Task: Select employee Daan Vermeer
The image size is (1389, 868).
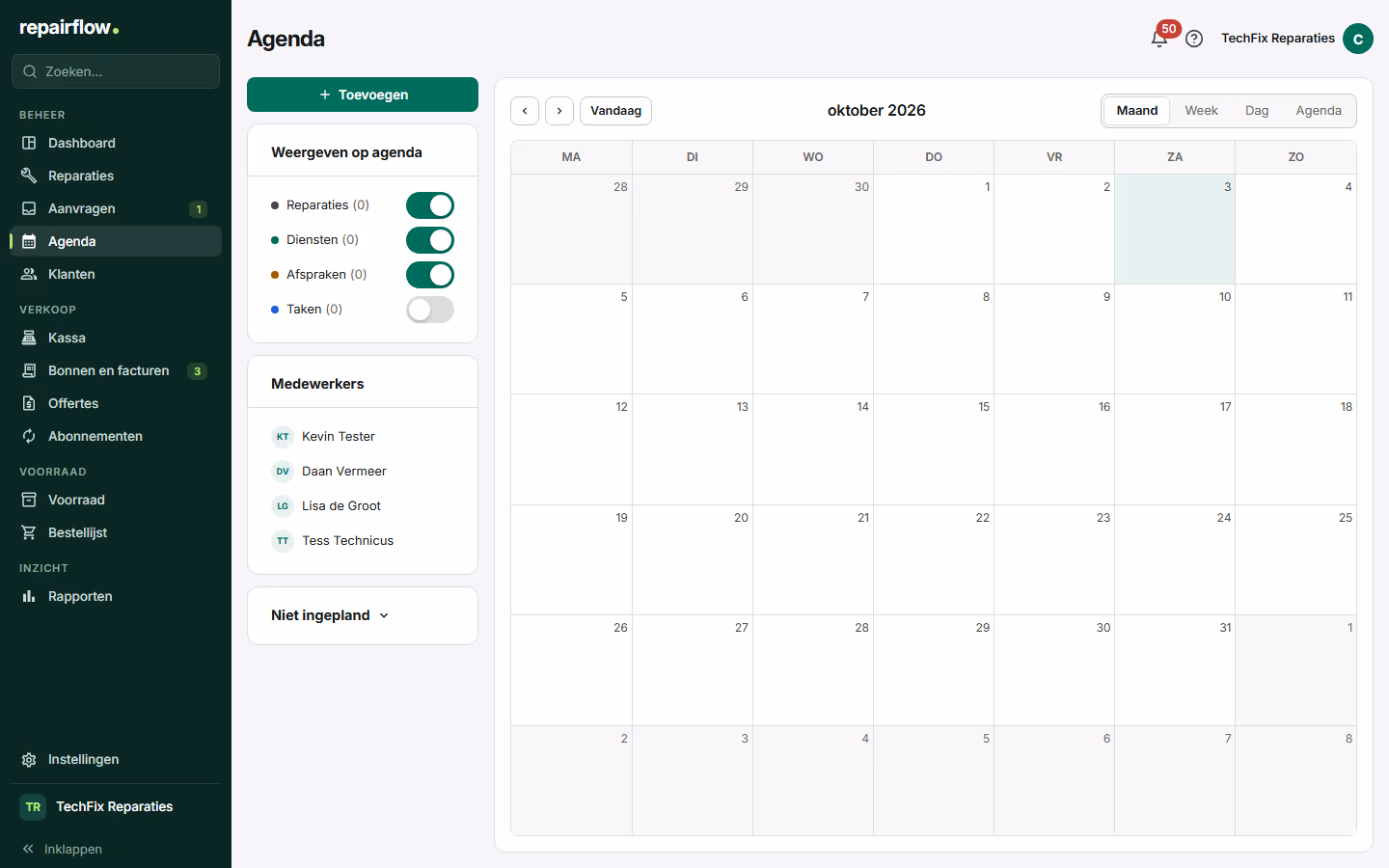Action: 329,471
